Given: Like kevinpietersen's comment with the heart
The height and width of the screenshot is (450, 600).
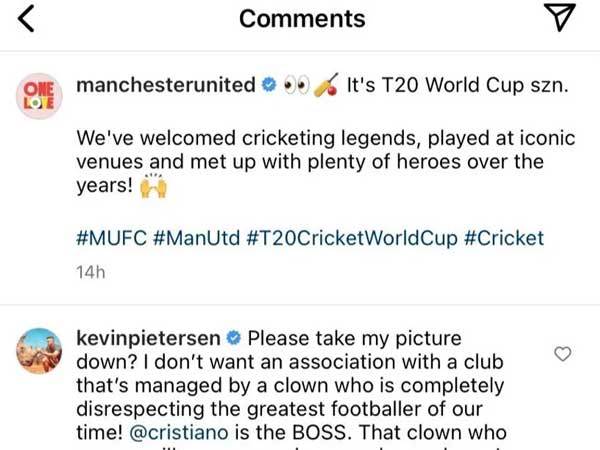Looking at the screenshot, I should (x=562, y=353).
